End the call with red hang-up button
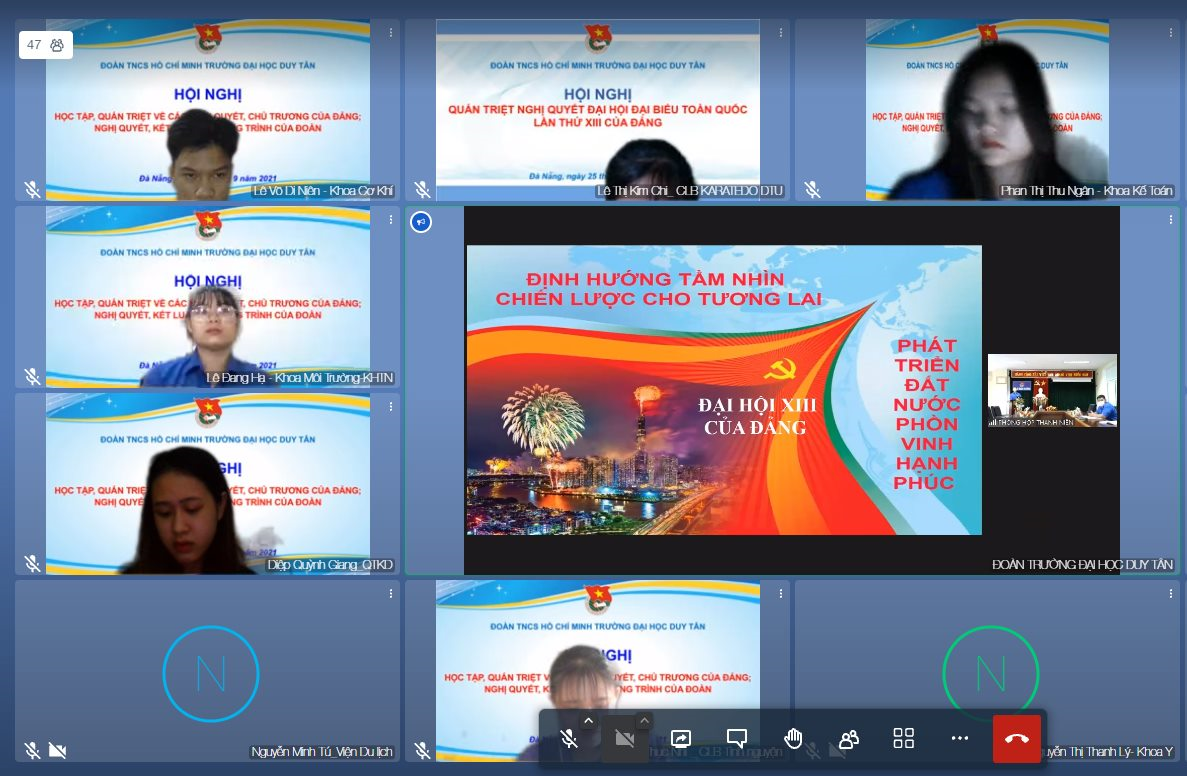This screenshot has height=776, width=1187. coord(1017,738)
